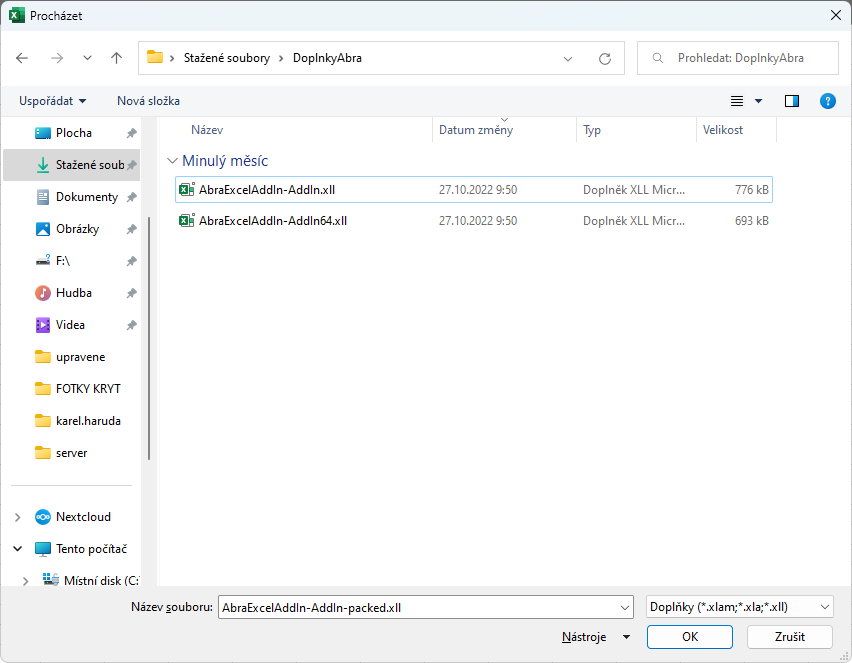Open the view options dropdown arrow
The height and width of the screenshot is (663, 852).
click(759, 101)
